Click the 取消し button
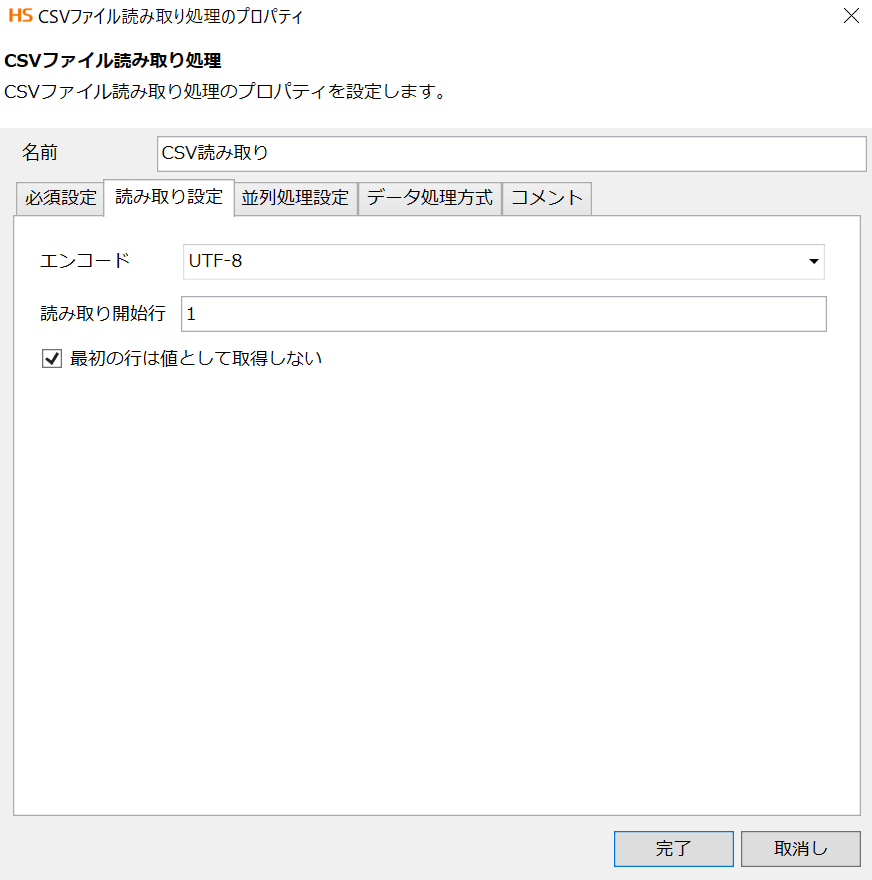This screenshot has width=872, height=880. 801,849
